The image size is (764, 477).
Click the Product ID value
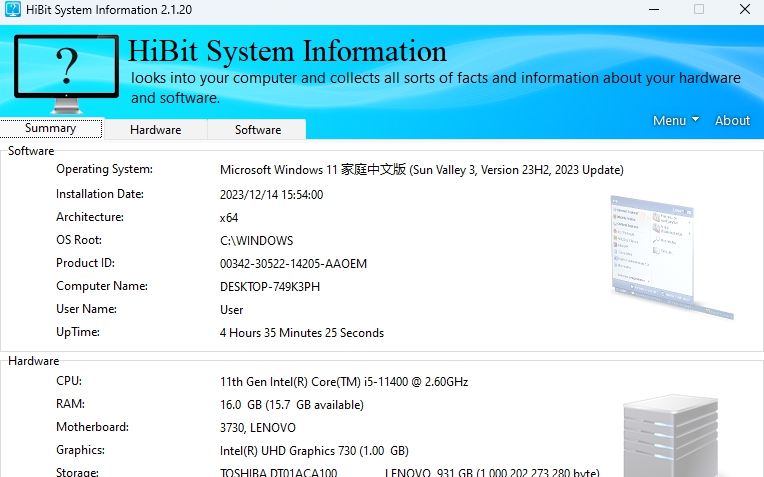pyautogui.click(x=293, y=264)
